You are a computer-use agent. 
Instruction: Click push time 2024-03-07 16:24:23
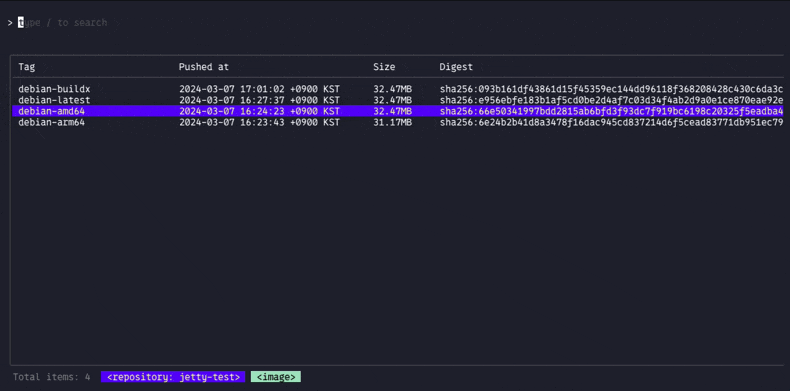[259, 111]
